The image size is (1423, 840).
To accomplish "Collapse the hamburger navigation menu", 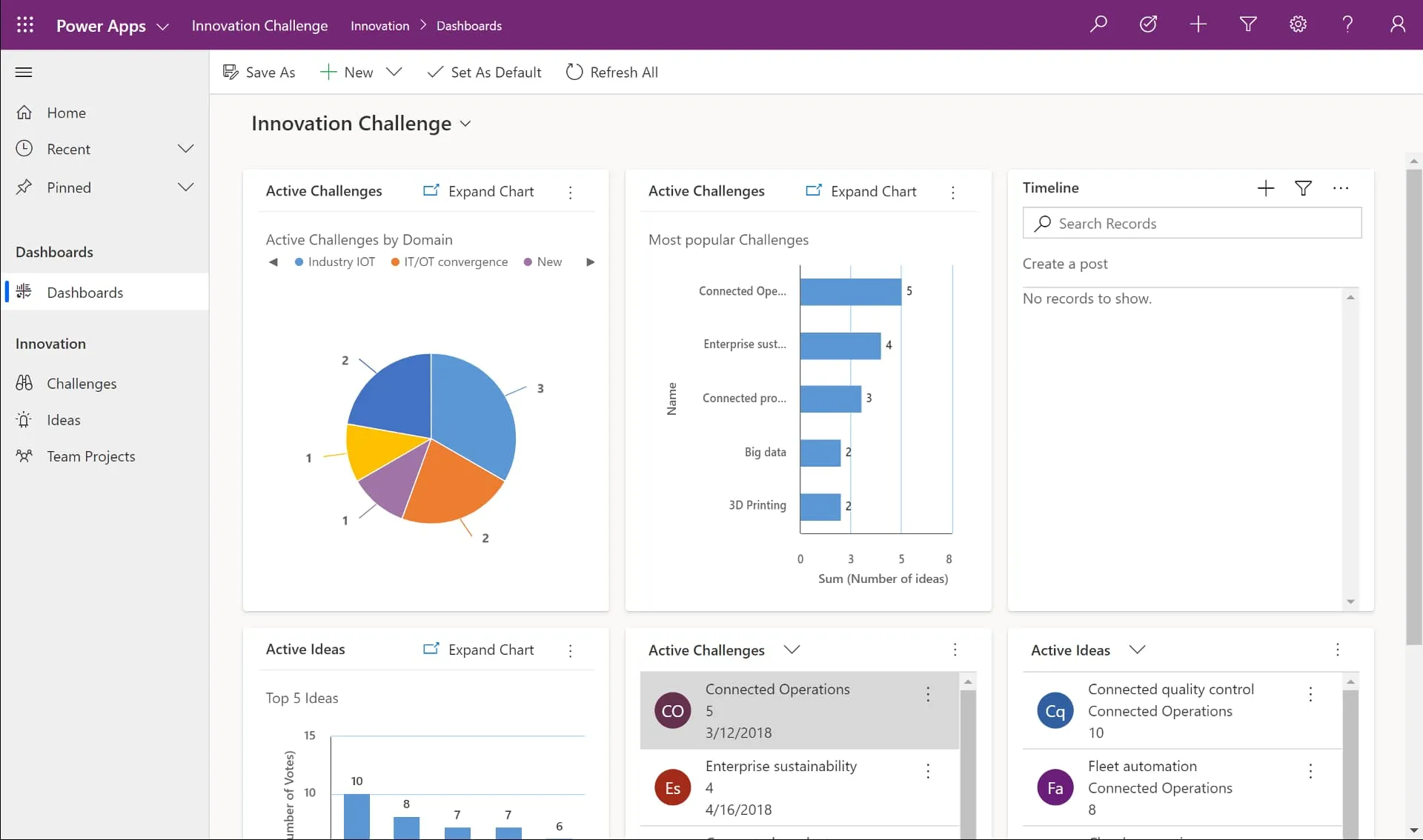I will 24,72.
